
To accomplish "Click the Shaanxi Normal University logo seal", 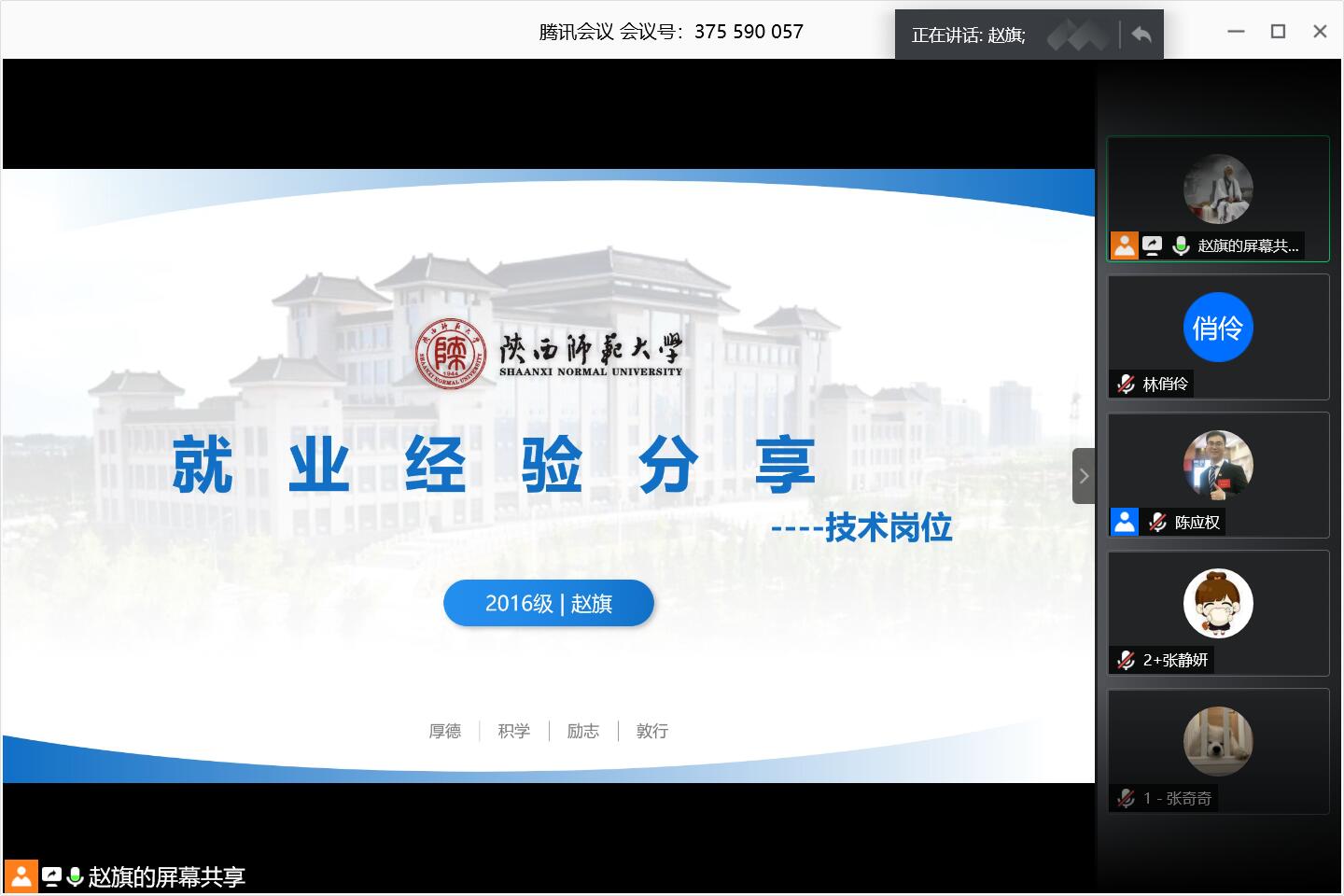I will (451, 355).
